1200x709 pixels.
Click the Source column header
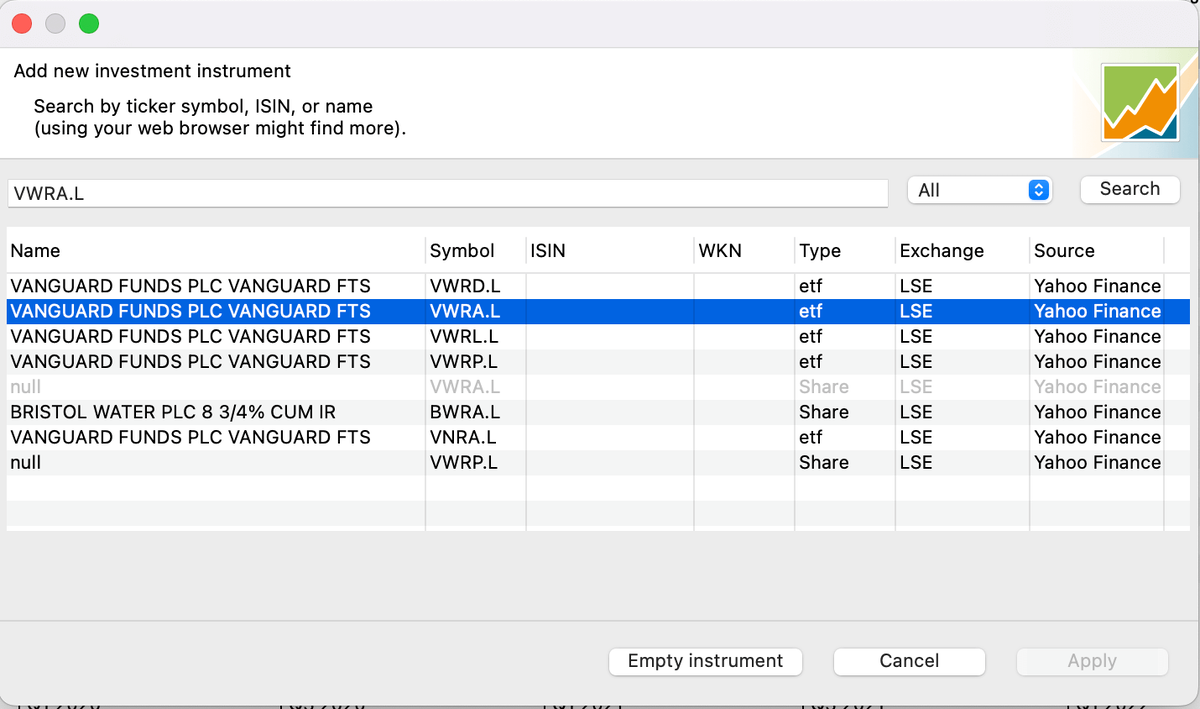[1097, 251]
